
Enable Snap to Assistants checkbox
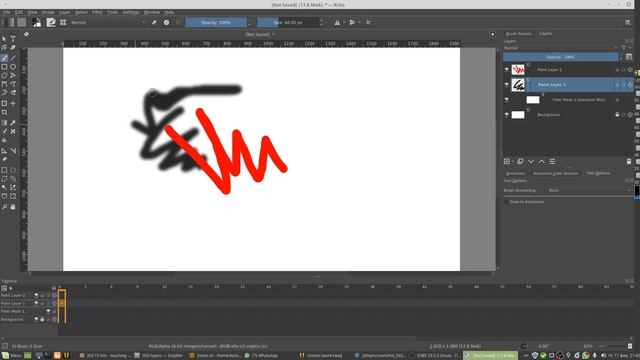coord(506,202)
